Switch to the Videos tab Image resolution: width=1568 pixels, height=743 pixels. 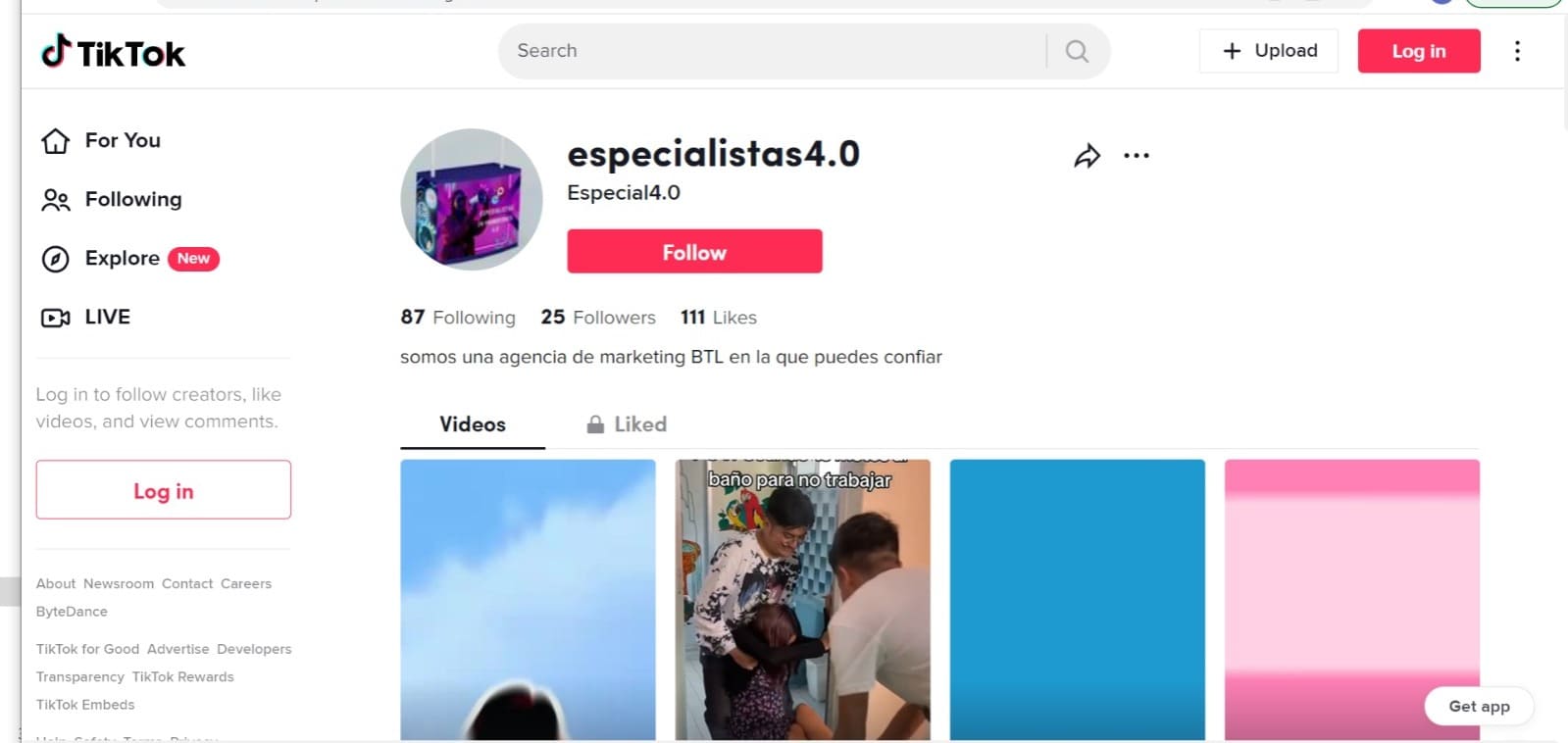473,424
